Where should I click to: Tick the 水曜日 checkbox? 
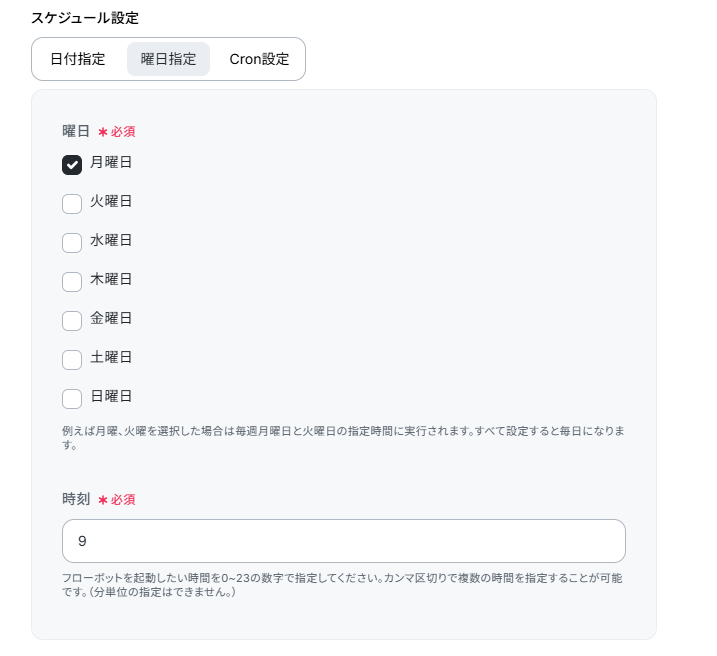[72, 243]
